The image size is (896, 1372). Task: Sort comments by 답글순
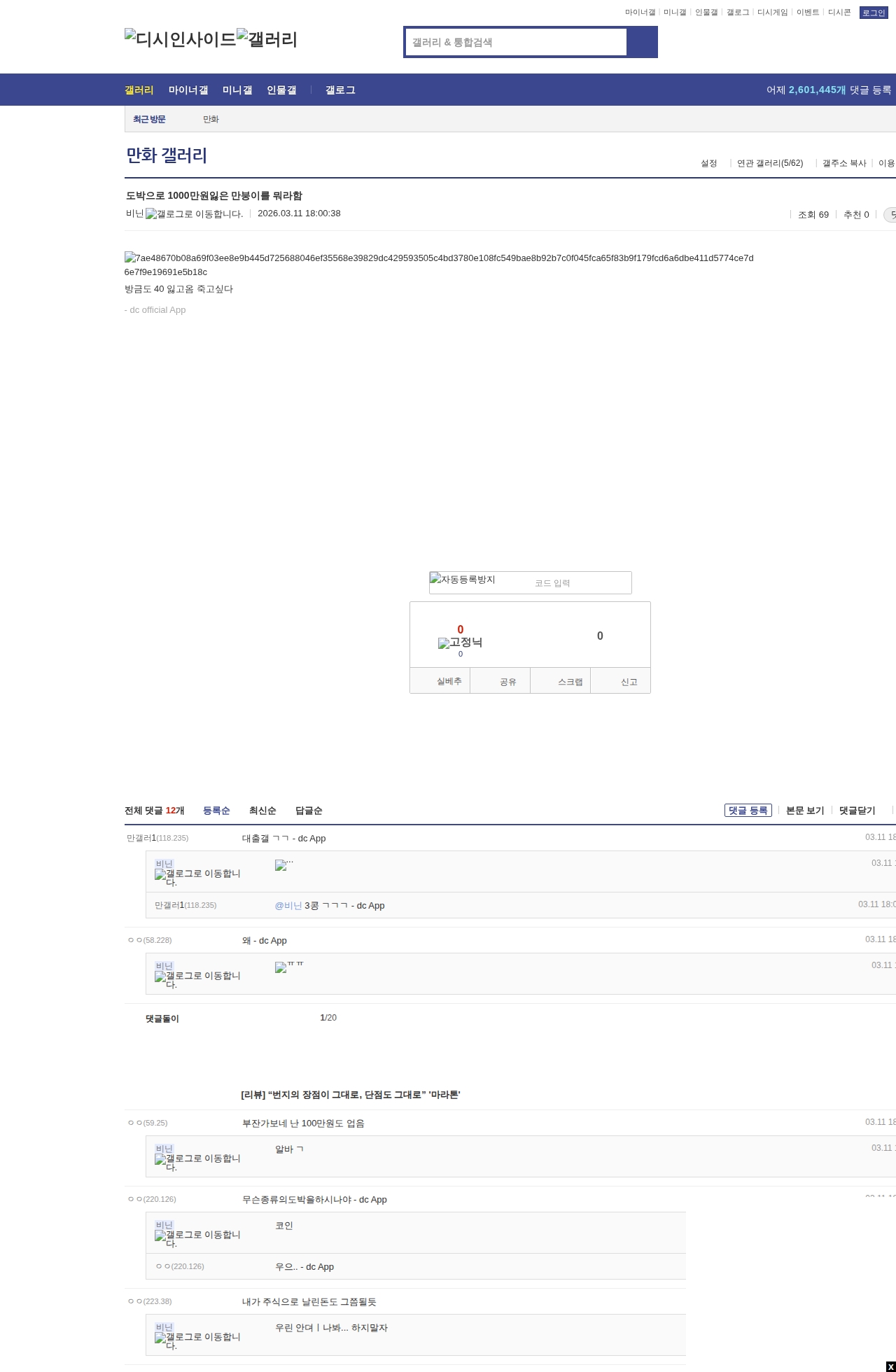pos(309,811)
